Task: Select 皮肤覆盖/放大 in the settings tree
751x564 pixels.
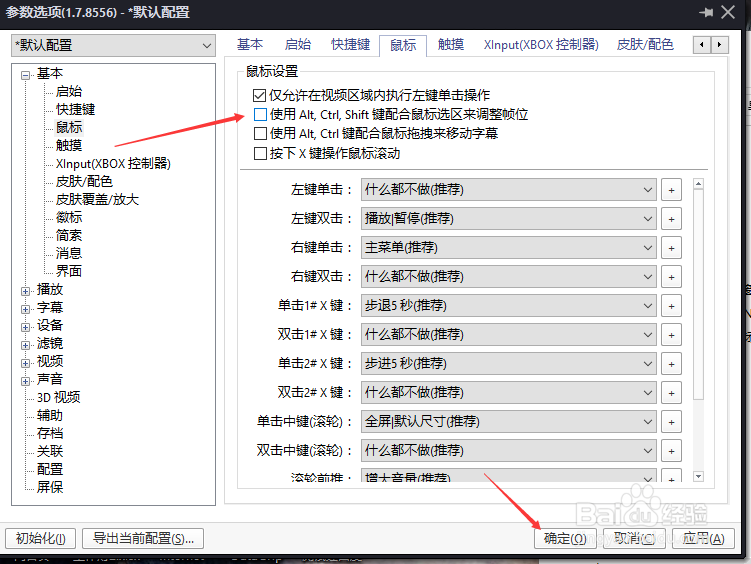Action: (97, 199)
